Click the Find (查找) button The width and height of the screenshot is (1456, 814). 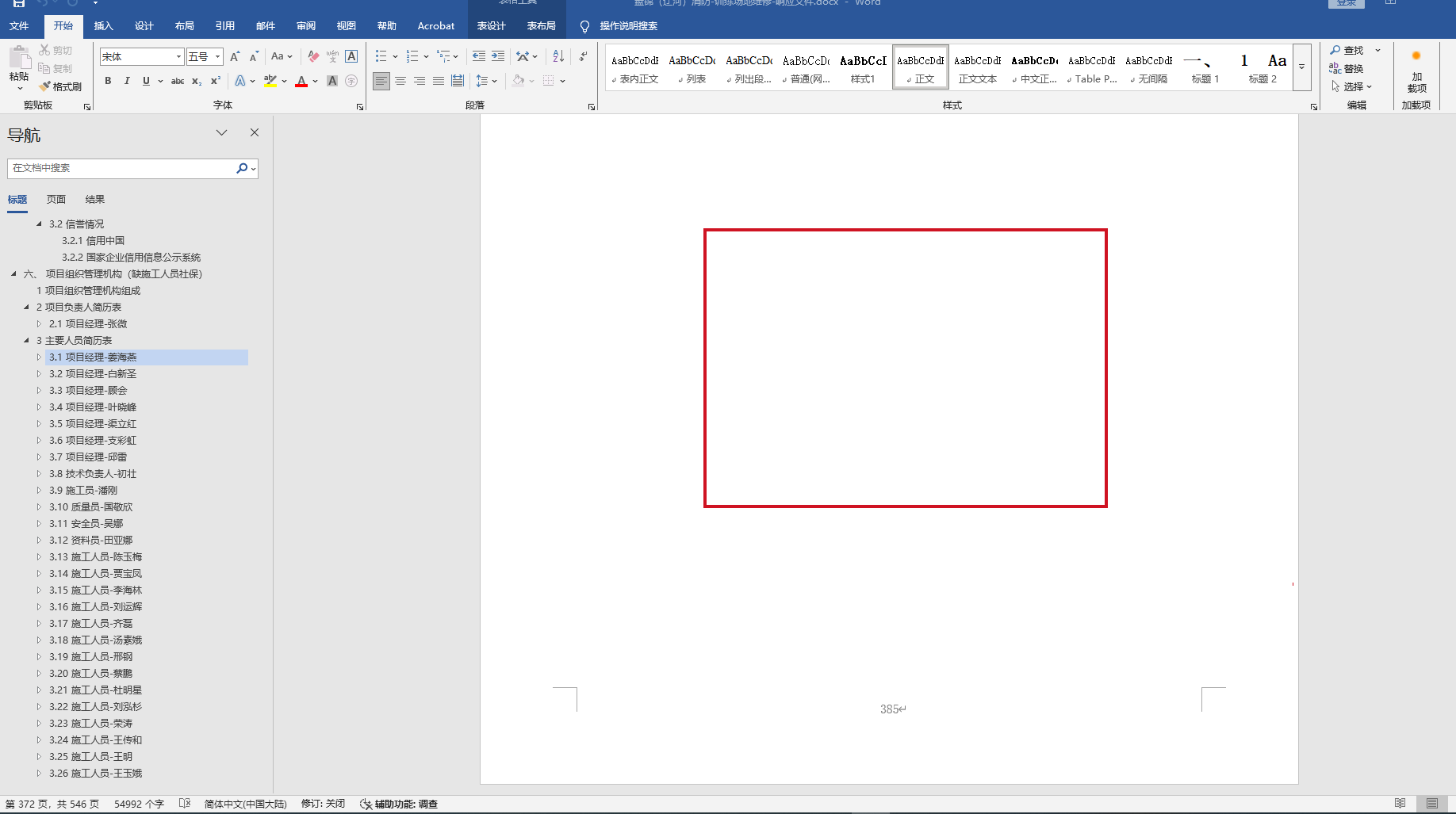click(x=1347, y=50)
